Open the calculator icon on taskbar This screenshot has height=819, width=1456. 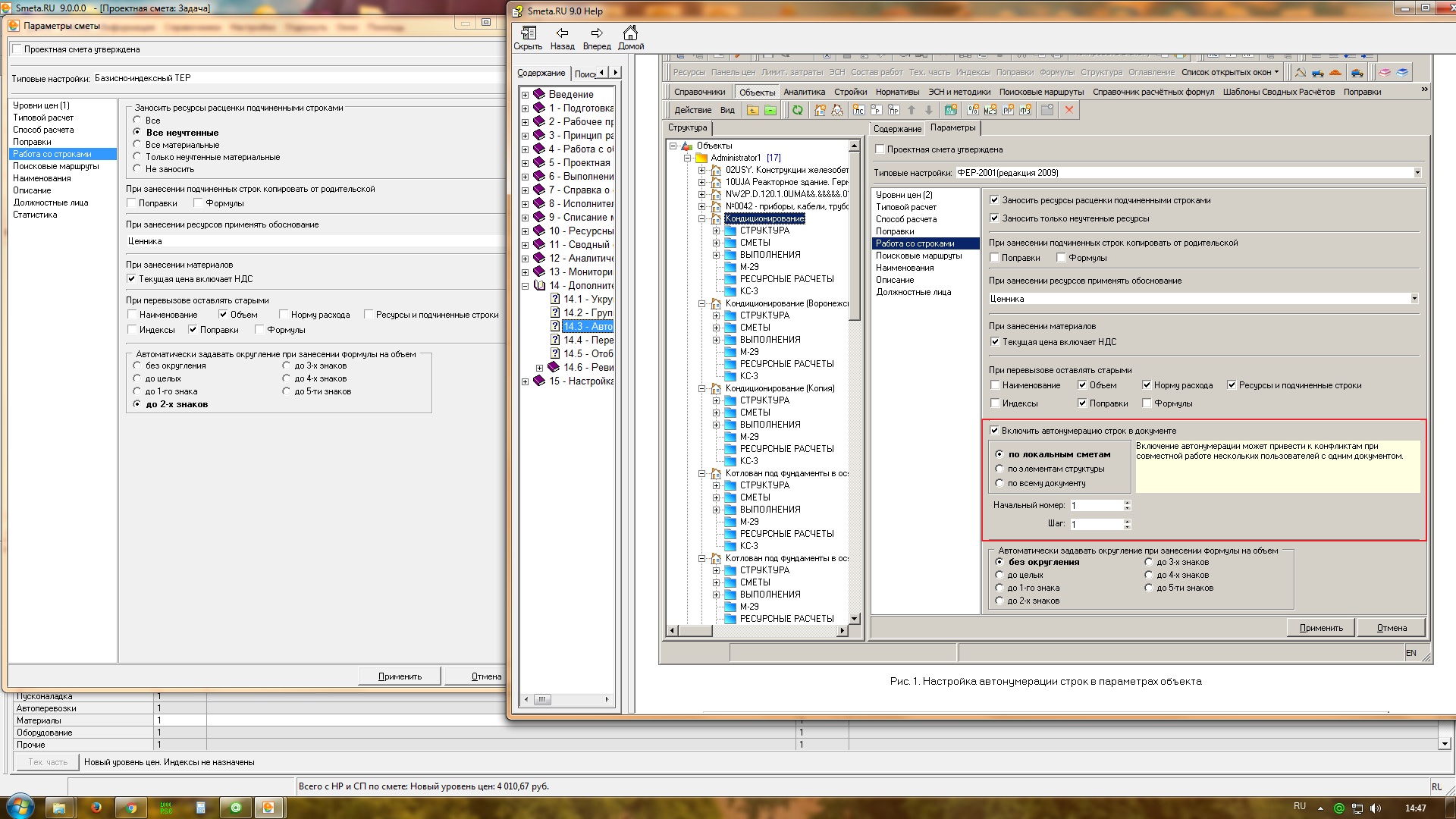(201, 808)
